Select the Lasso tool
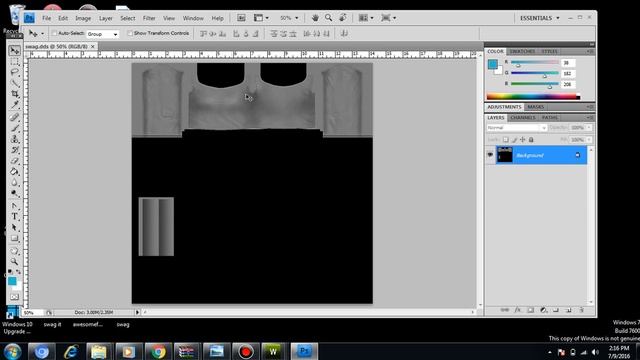 point(15,72)
